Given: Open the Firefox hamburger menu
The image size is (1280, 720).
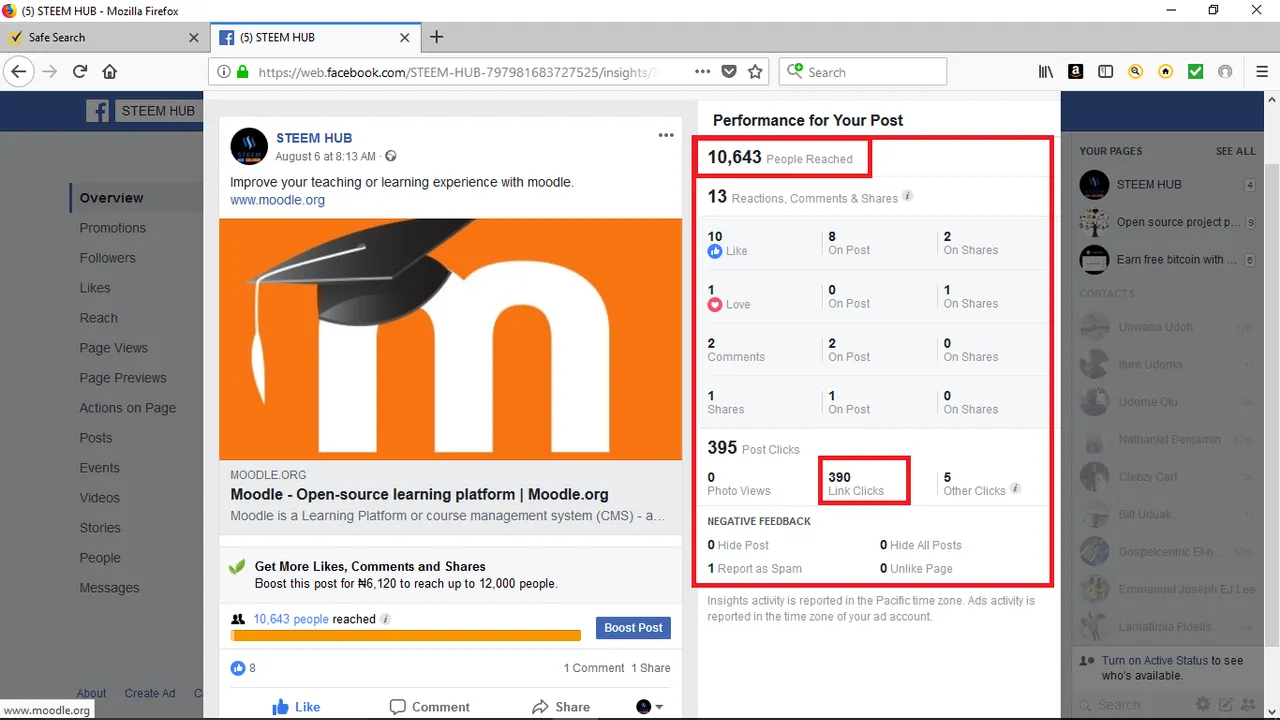Looking at the screenshot, I should tap(1262, 72).
